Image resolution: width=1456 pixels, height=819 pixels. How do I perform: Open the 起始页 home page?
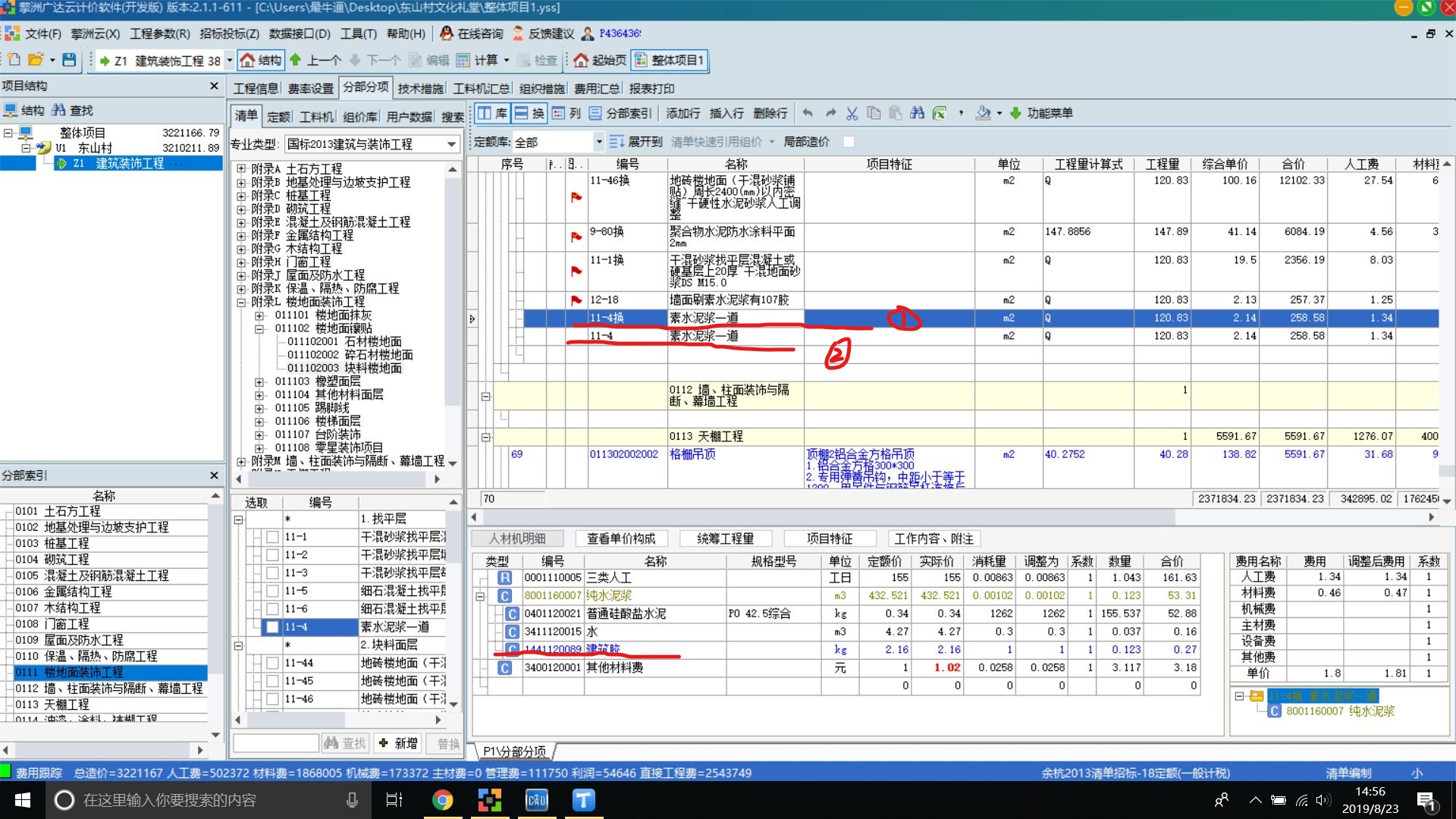601,60
